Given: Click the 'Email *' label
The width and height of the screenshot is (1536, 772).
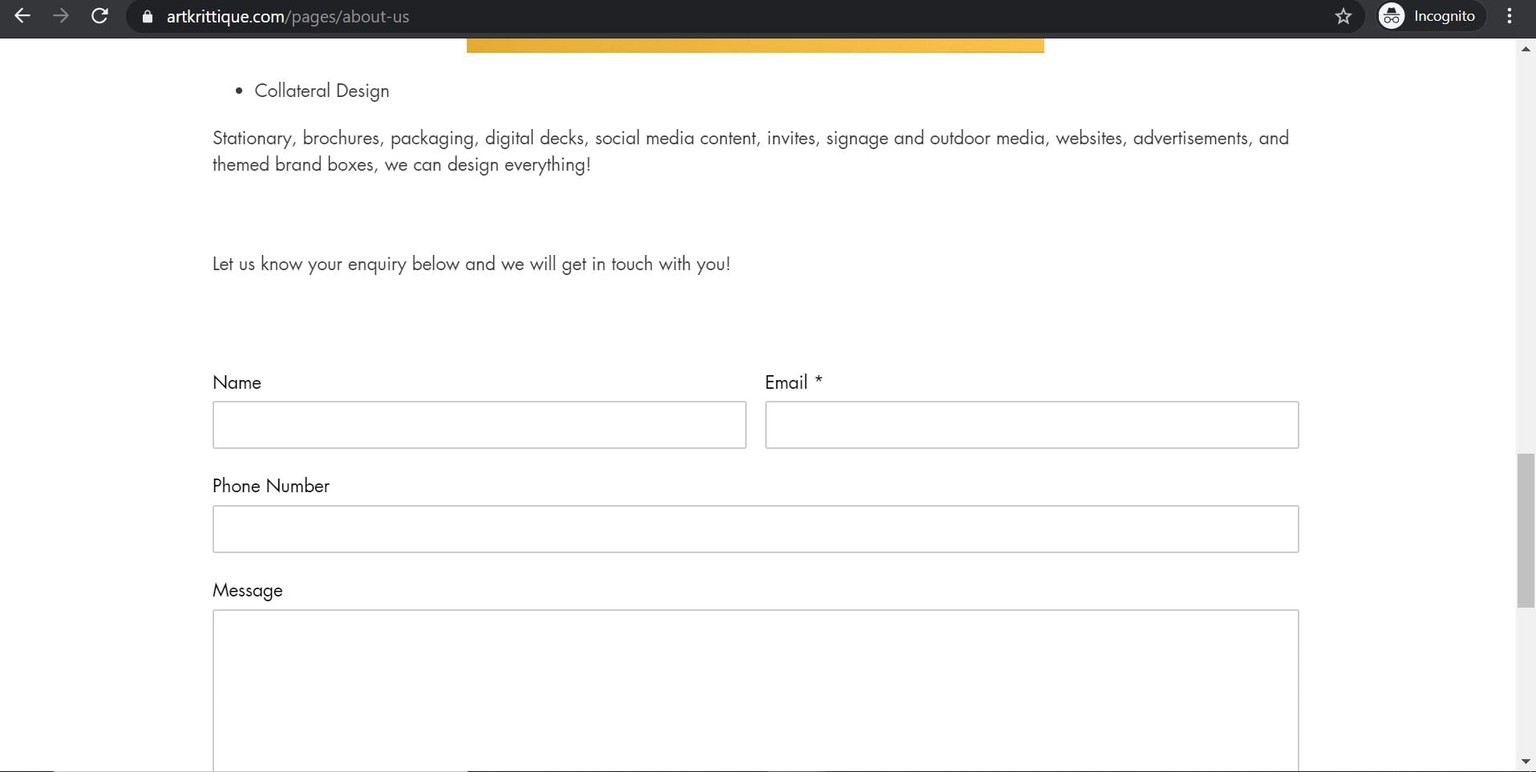Looking at the screenshot, I should click(x=794, y=382).
